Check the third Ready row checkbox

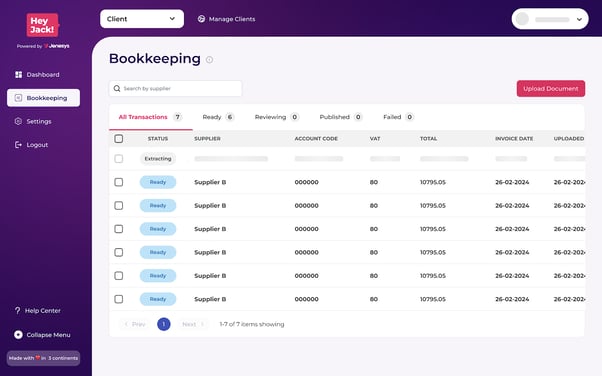(119, 229)
